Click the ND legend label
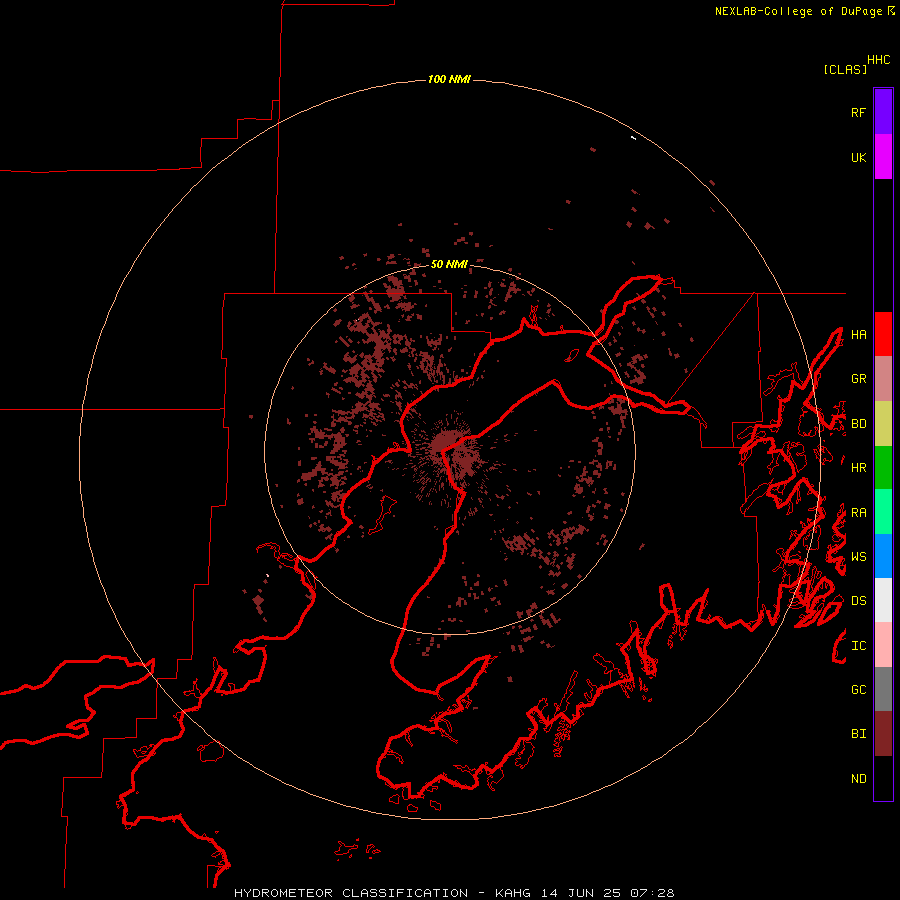Screen dimensions: 900x900 [858, 779]
